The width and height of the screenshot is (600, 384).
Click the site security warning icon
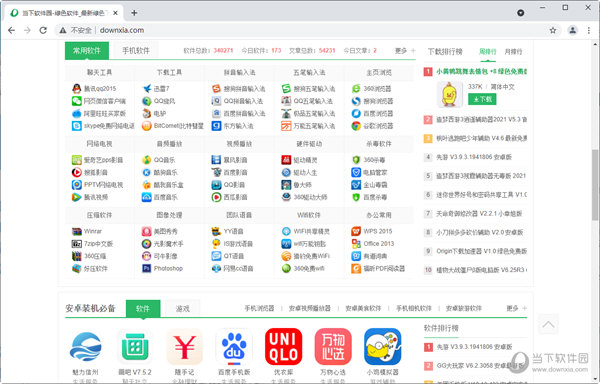pos(63,30)
